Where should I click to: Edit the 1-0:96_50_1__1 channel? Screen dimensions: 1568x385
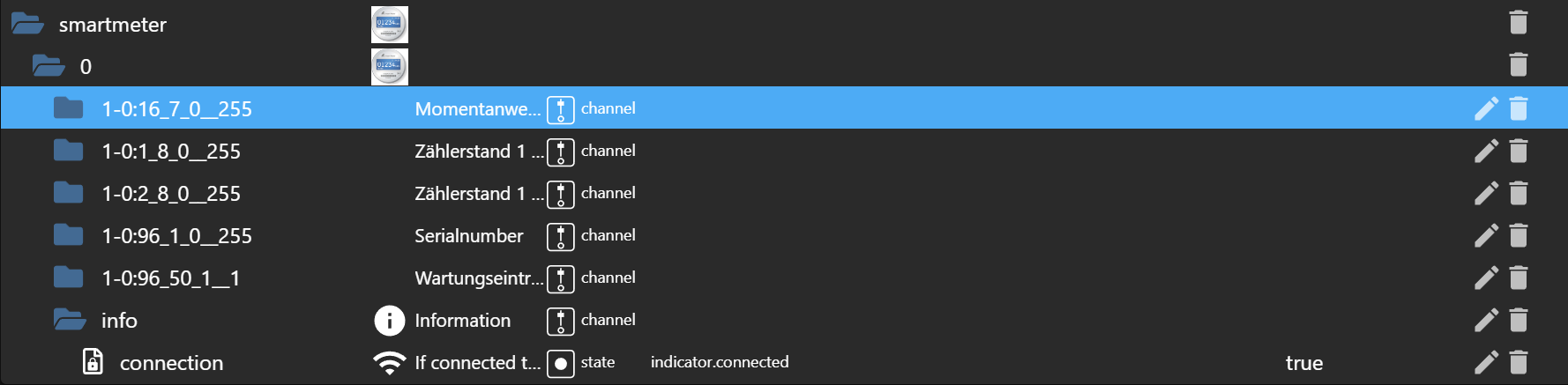coord(1486,278)
